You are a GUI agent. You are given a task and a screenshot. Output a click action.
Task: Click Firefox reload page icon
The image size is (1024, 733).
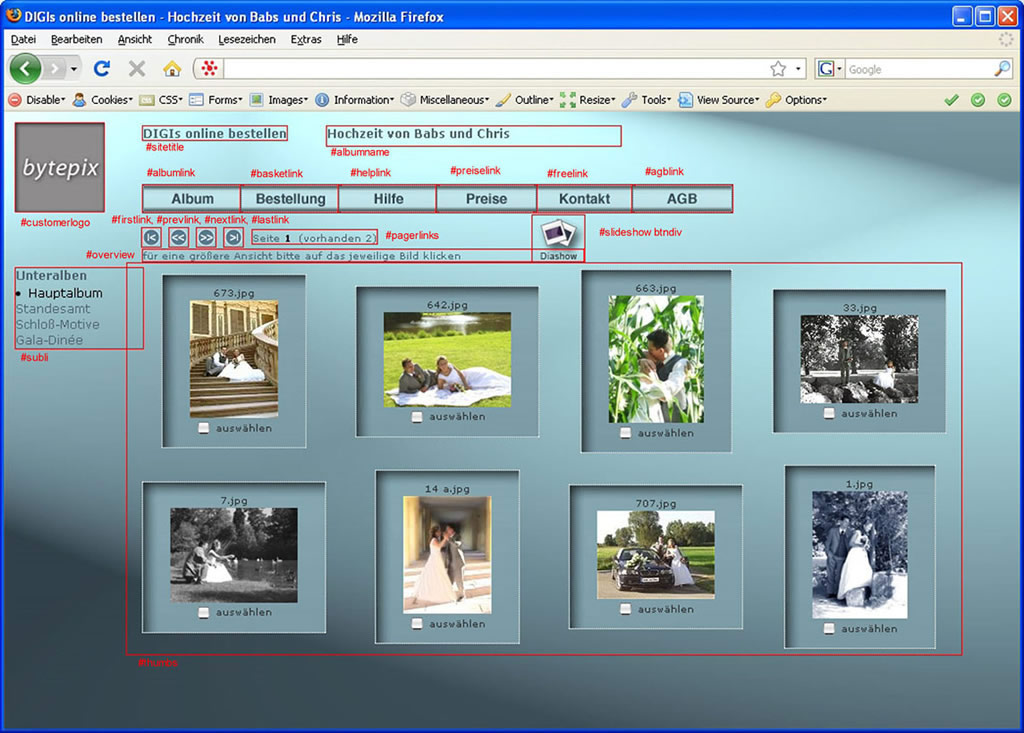point(101,69)
